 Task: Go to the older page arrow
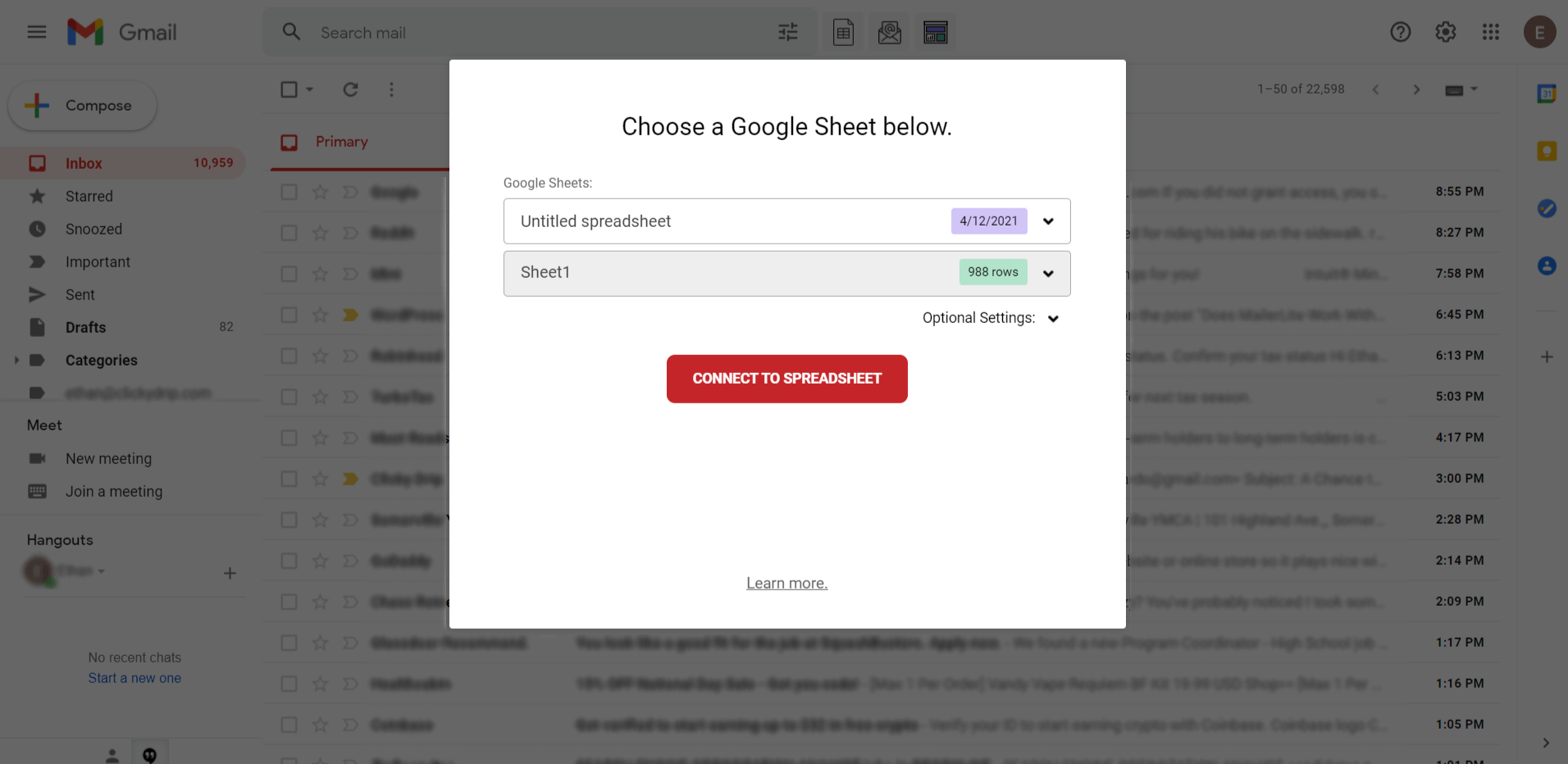(x=1416, y=89)
